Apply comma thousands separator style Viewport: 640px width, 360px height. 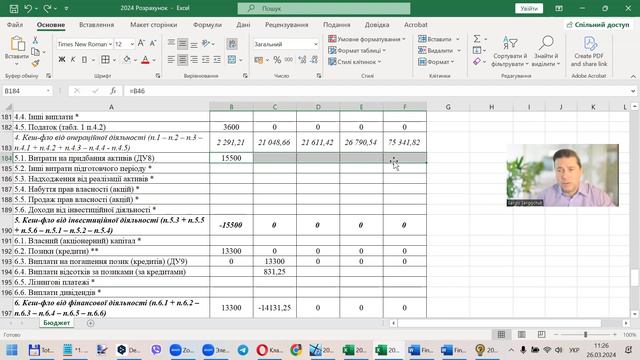pyautogui.click(x=289, y=60)
